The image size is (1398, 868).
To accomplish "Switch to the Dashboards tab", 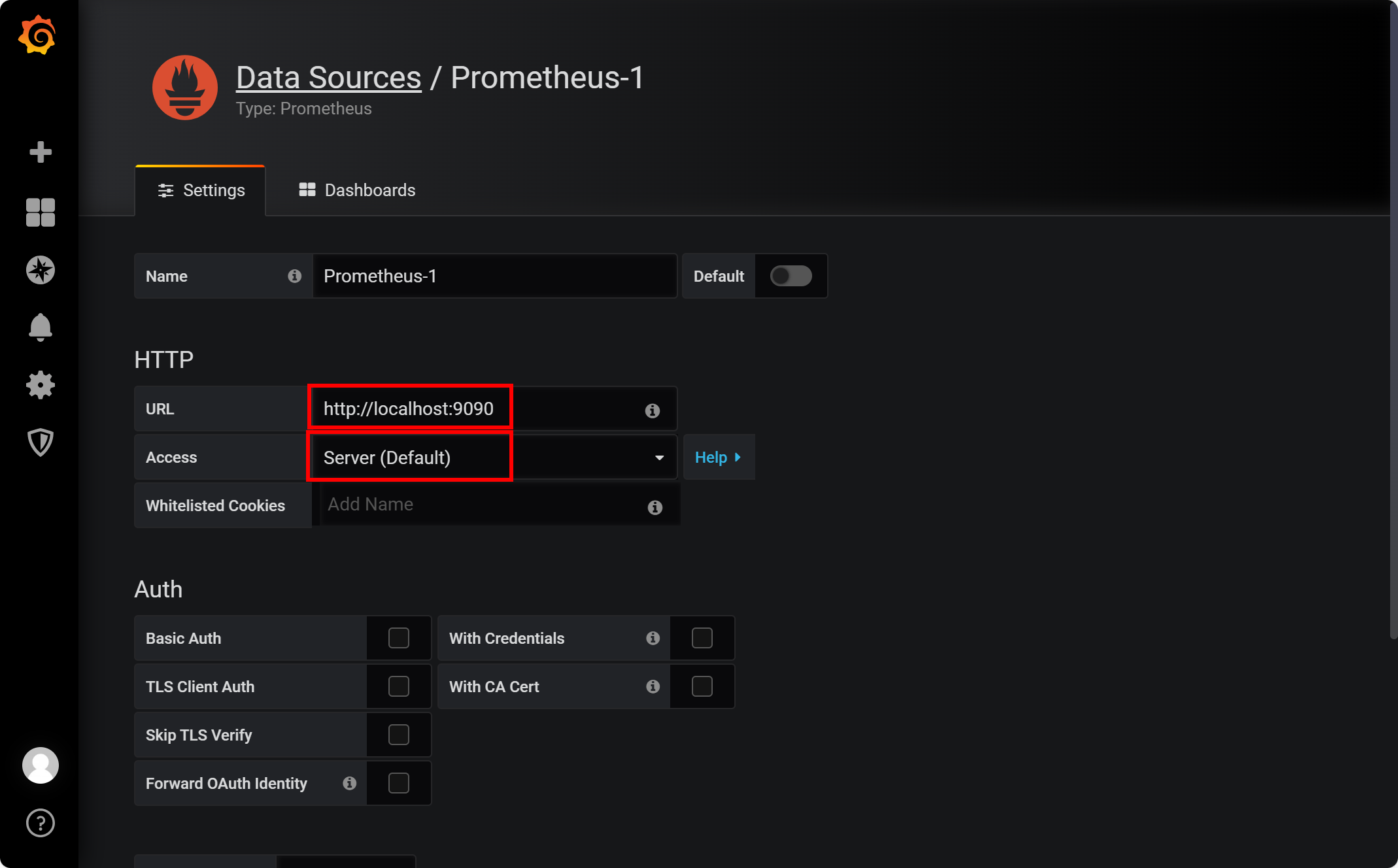I will (357, 190).
